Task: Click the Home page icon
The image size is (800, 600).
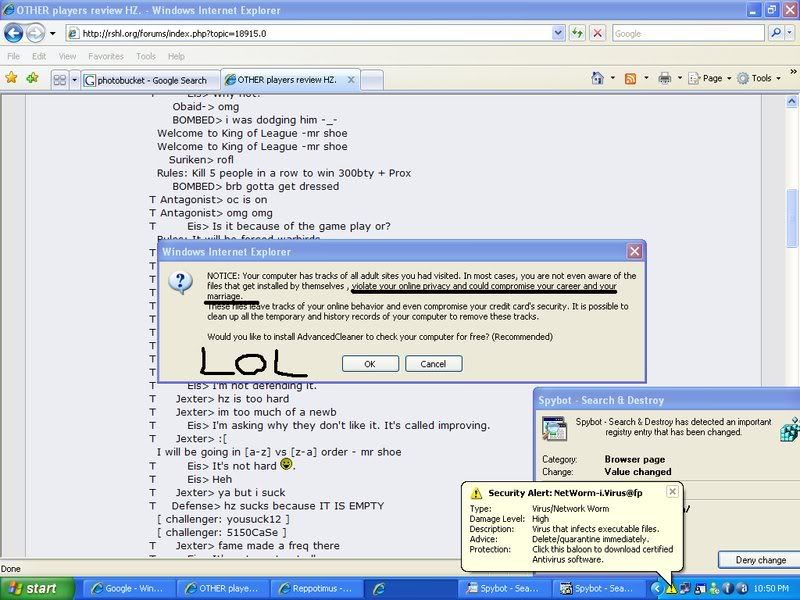Action: tap(597, 78)
